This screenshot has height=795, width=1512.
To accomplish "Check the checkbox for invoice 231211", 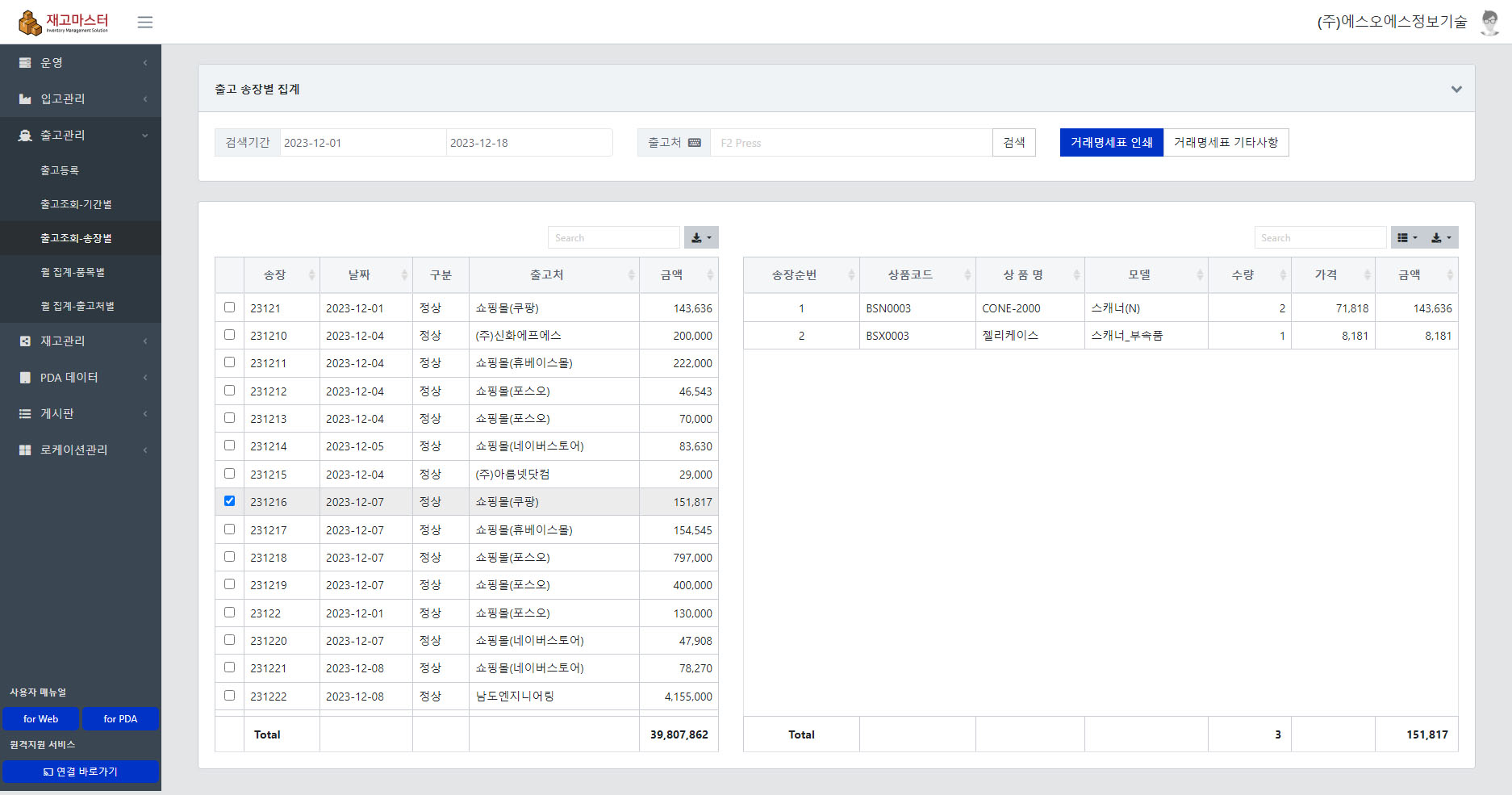I will [229, 362].
